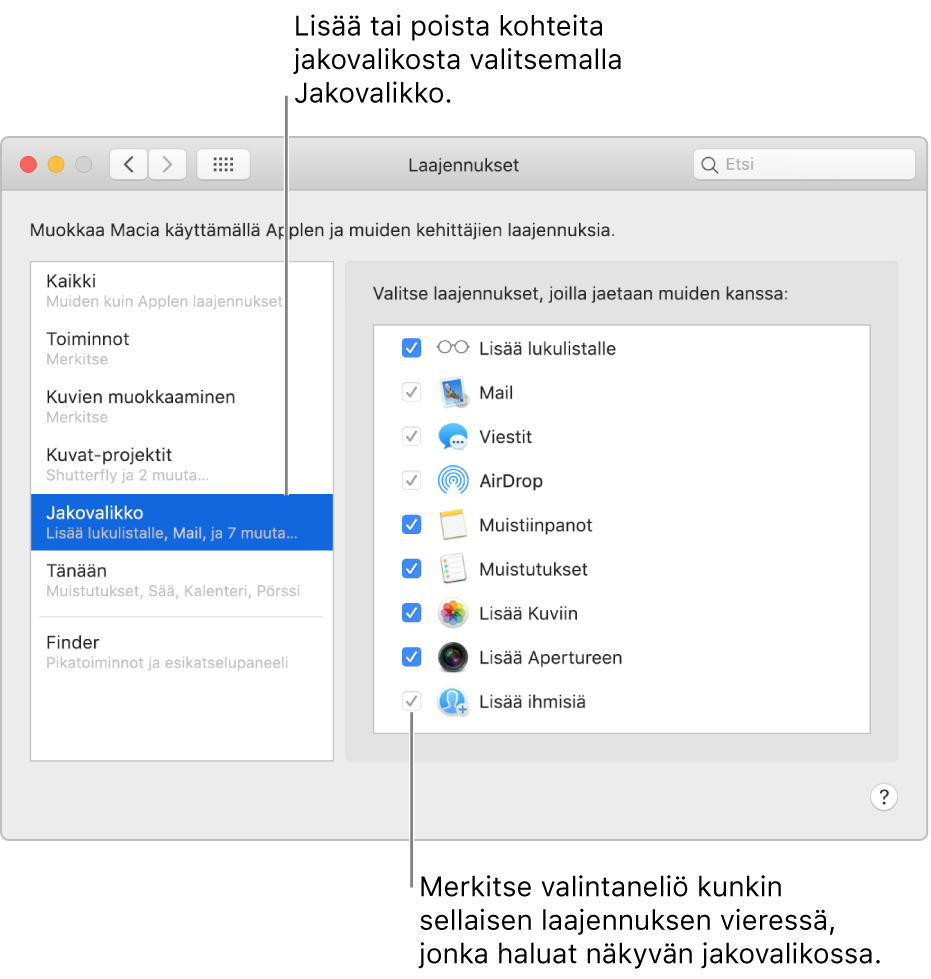
Task: Click the yellow minimize button
Action: click(56, 164)
